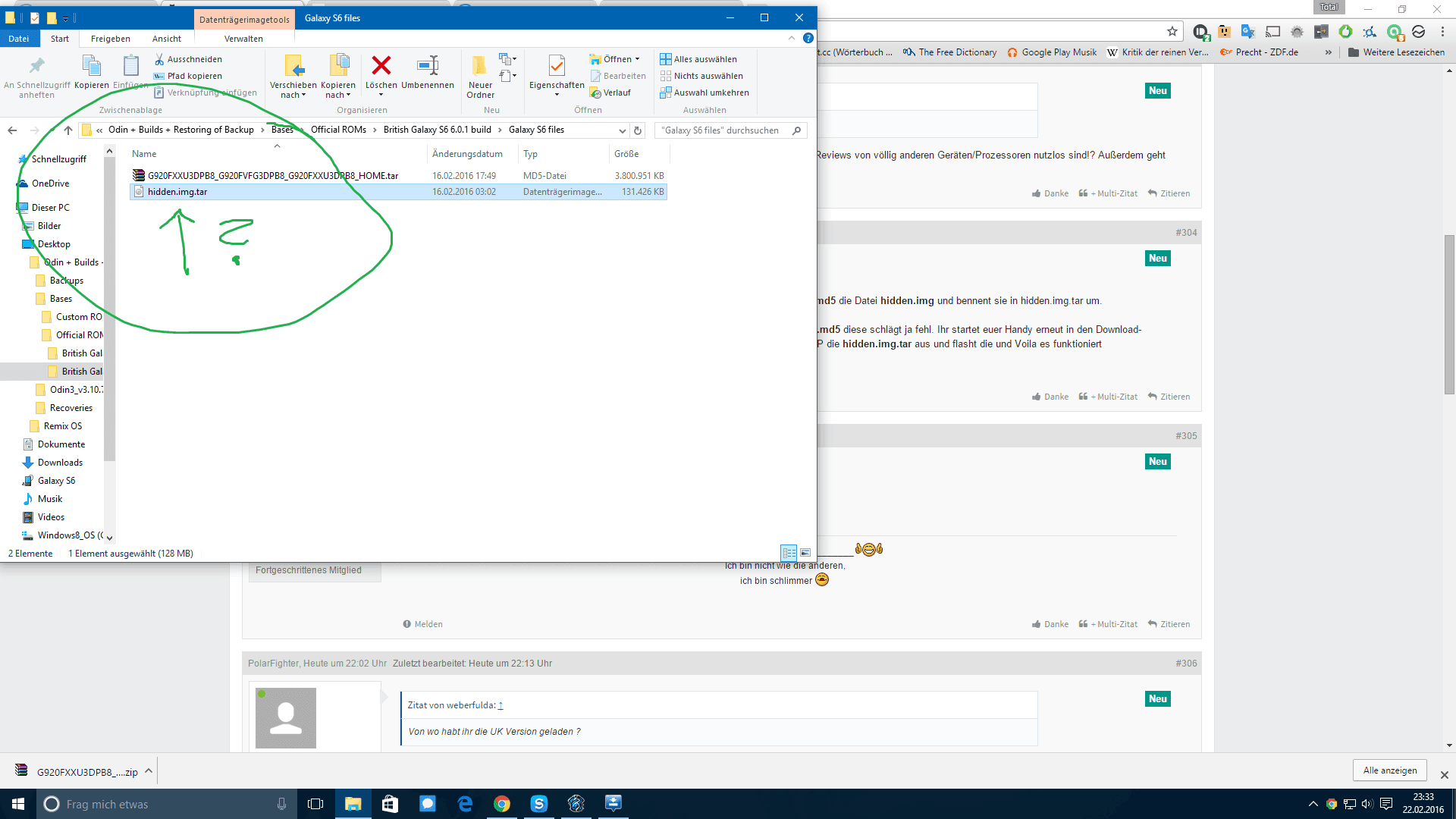This screenshot has height=819, width=1456.
Task: Open the Weitere Lesezeichen folder
Action: (x=1396, y=52)
